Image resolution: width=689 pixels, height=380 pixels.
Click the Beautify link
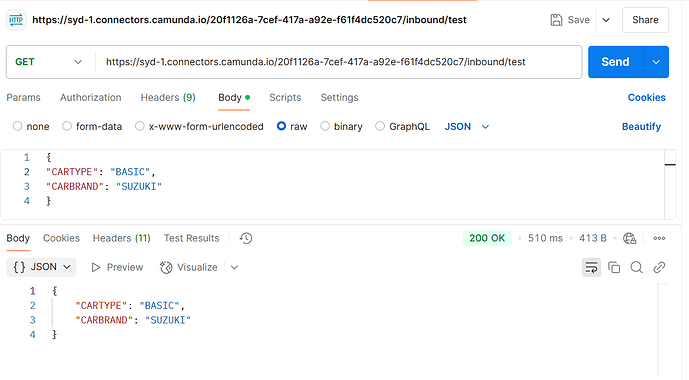[641, 127]
